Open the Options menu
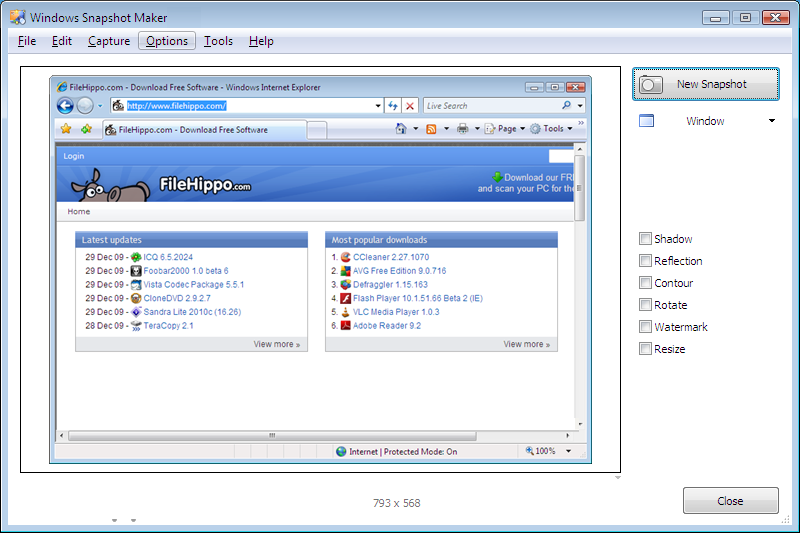The height and width of the screenshot is (533, 800). tap(167, 41)
